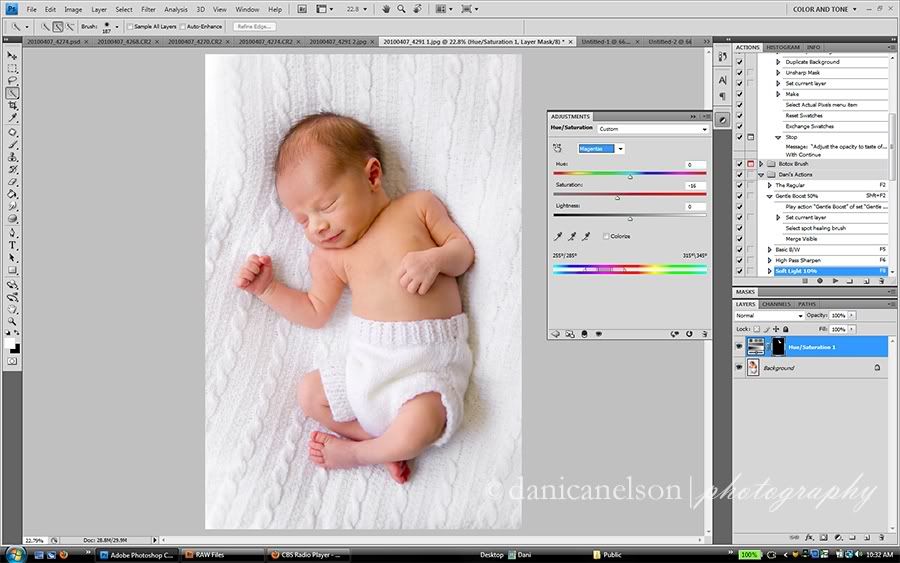Reset adjustment defaults in Adjustments panel

pos(689,334)
